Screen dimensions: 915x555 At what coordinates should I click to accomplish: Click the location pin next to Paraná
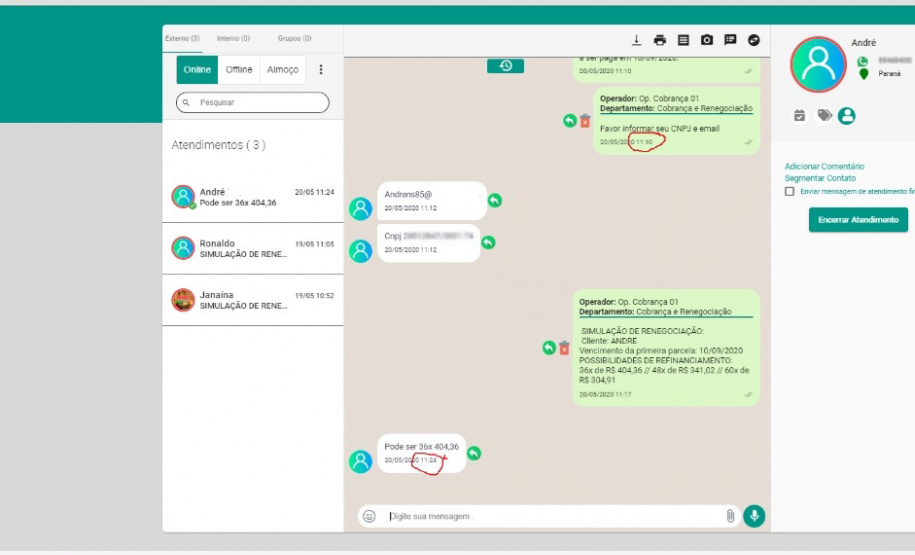click(x=864, y=74)
